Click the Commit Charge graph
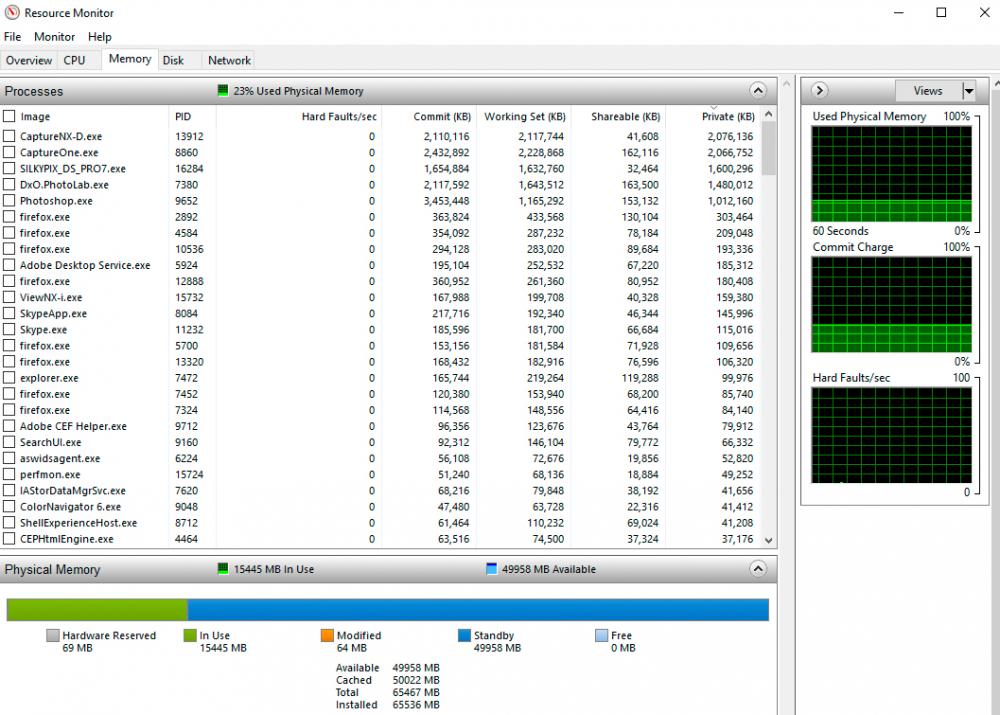This screenshot has width=1000, height=715. [891, 304]
